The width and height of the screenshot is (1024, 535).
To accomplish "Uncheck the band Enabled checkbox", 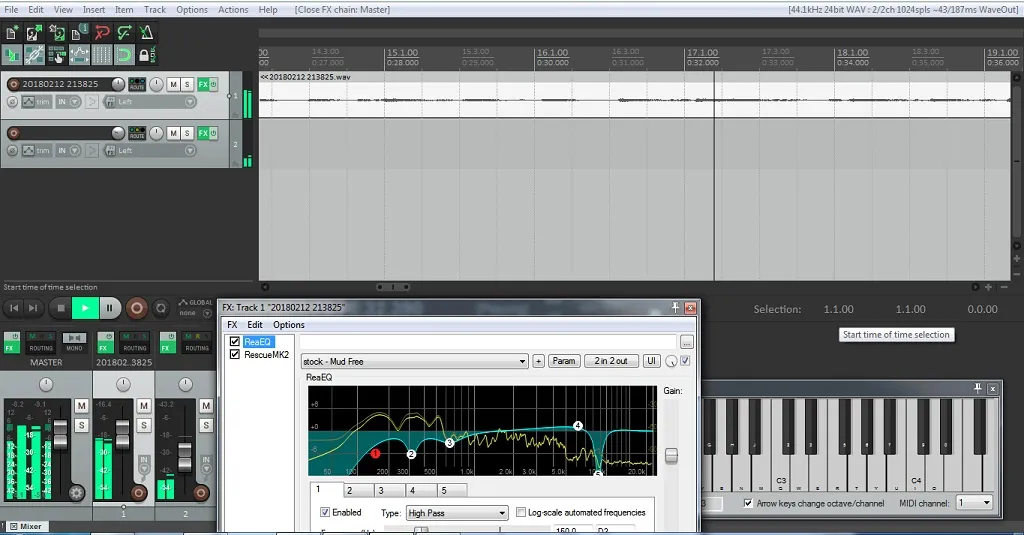I will (325, 512).
